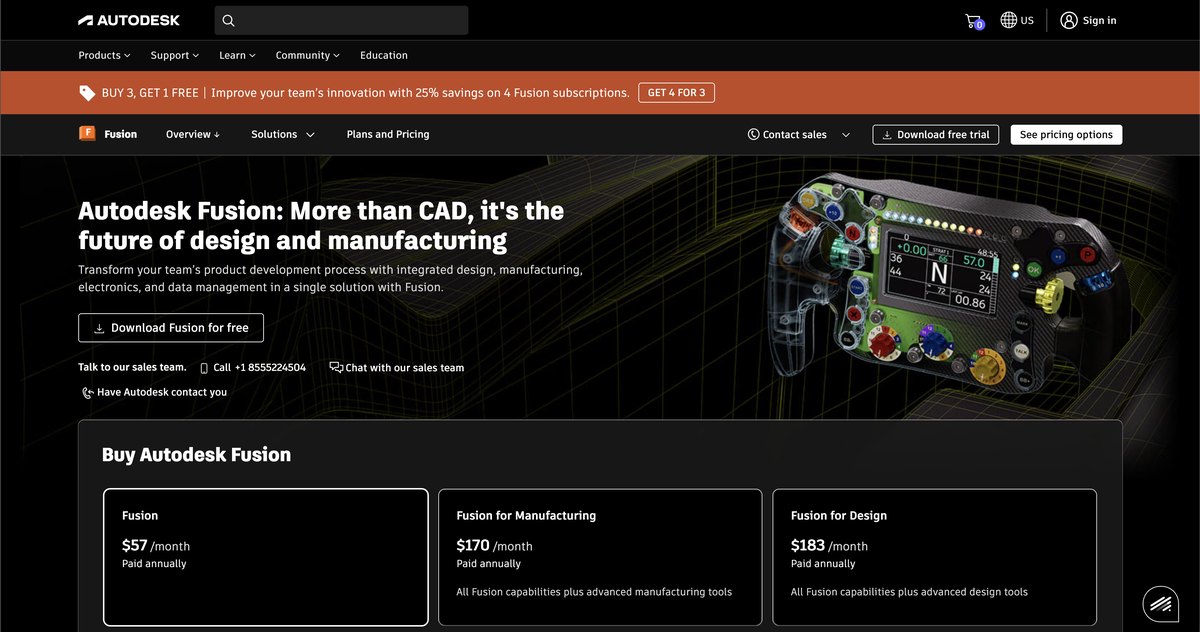Viewport: 1200px width, 632px height.
Task: Click the phone icon beside Call number
Action: (x=204, y=368)
